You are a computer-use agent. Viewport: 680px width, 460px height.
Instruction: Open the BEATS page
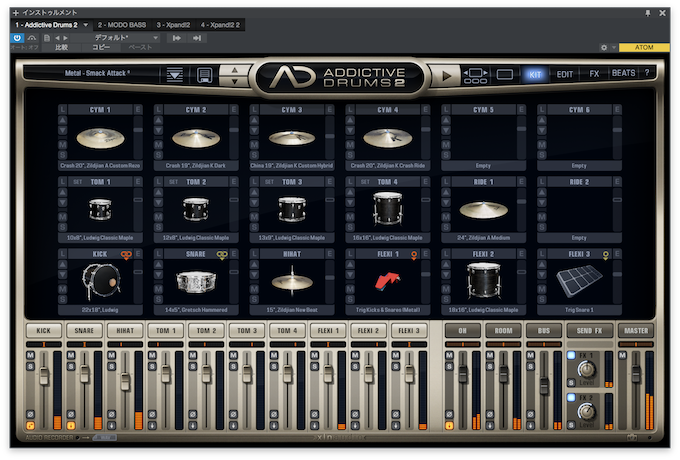tap(623, 73)
